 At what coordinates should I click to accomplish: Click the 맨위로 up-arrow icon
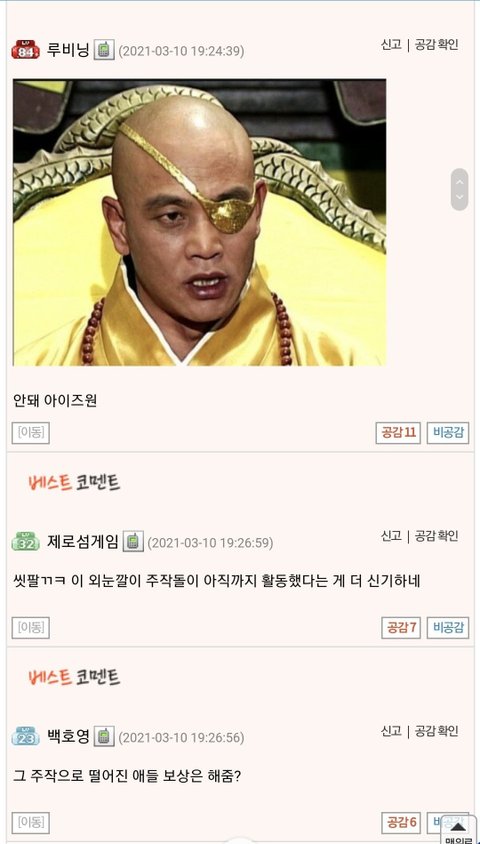[458, 829]
